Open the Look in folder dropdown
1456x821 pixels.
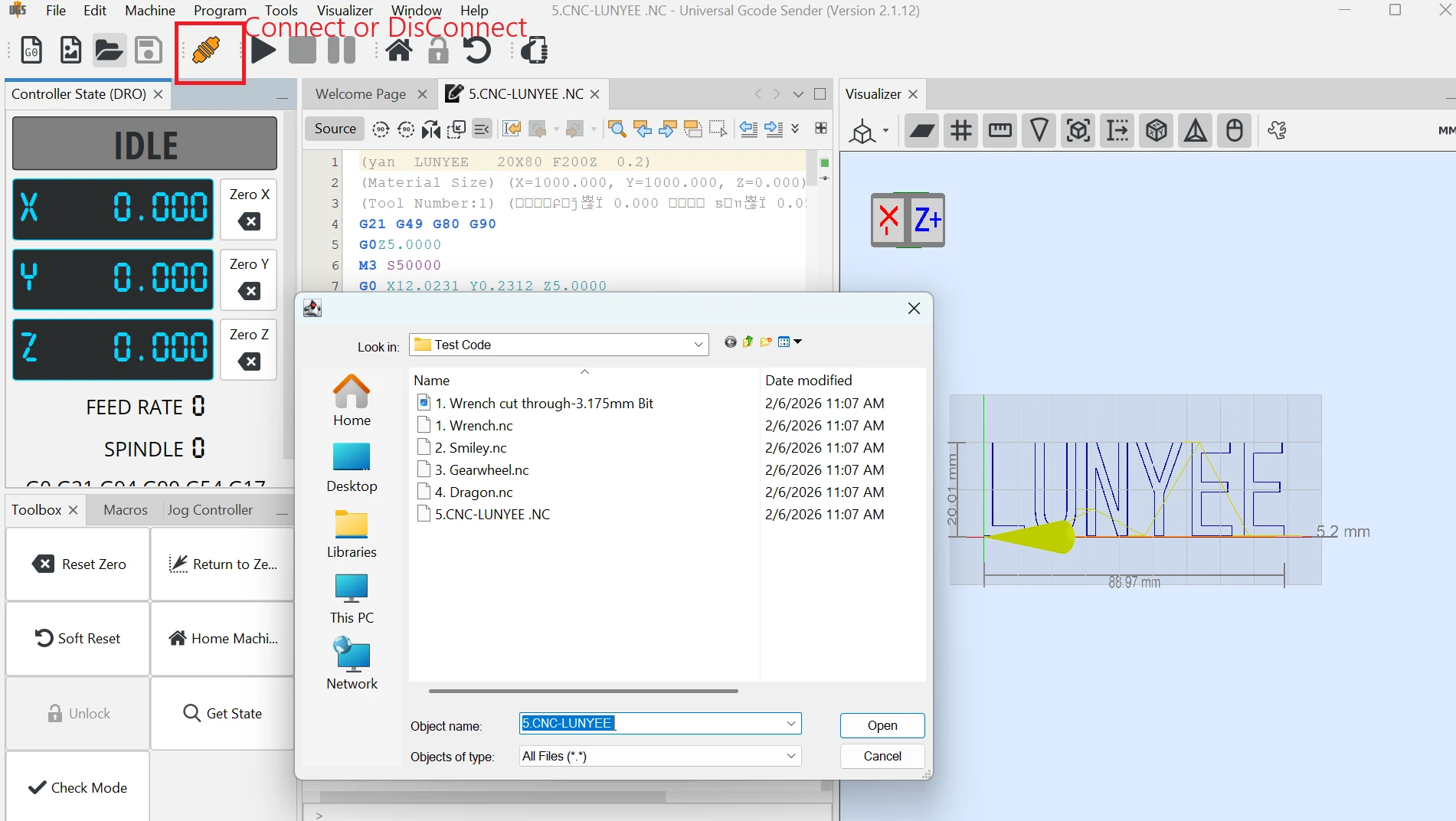point(699,345)
